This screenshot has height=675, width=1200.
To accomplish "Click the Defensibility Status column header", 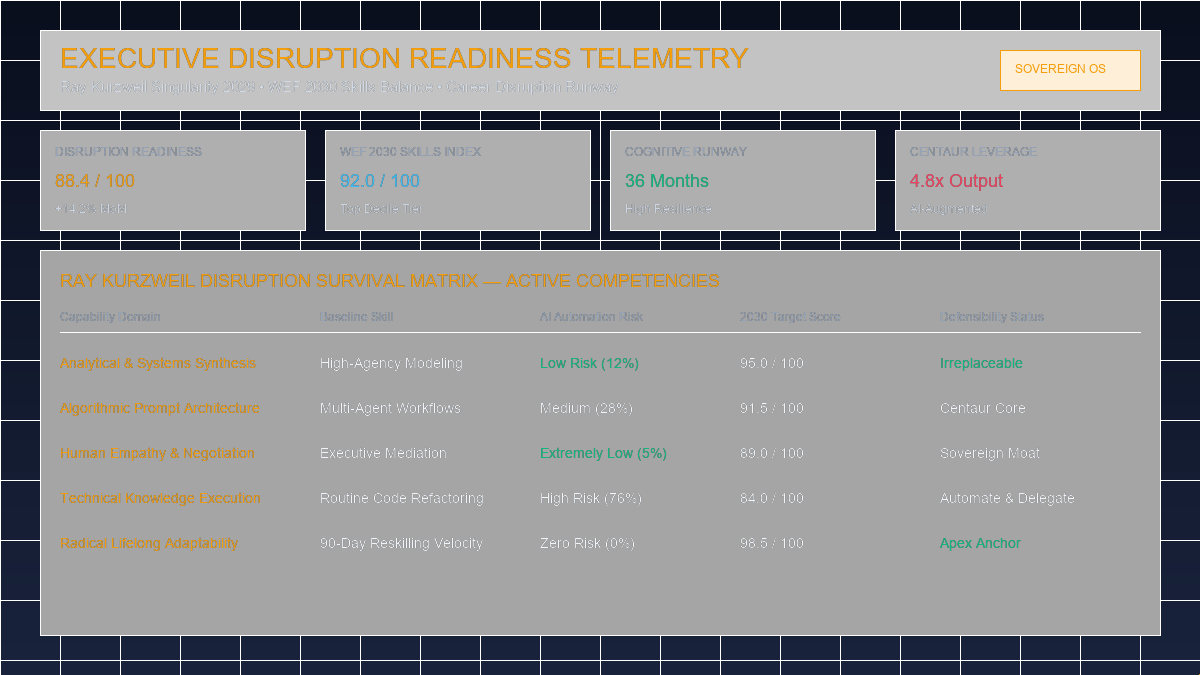I will (992, 317).
